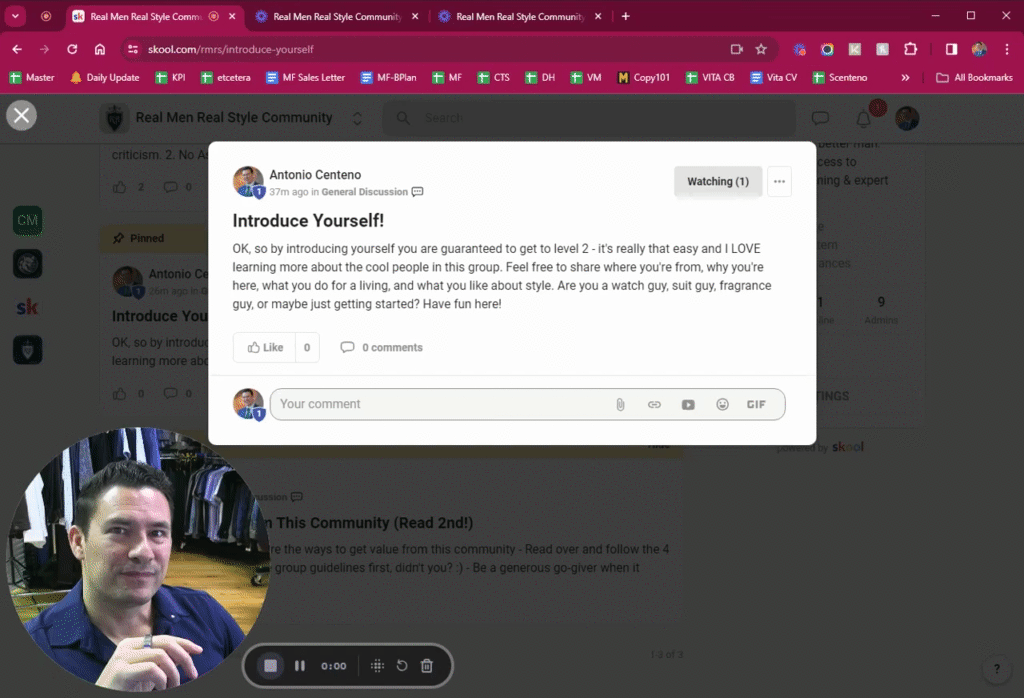
Task: Open the All Bookmarks folder
Action: [974, 78]
